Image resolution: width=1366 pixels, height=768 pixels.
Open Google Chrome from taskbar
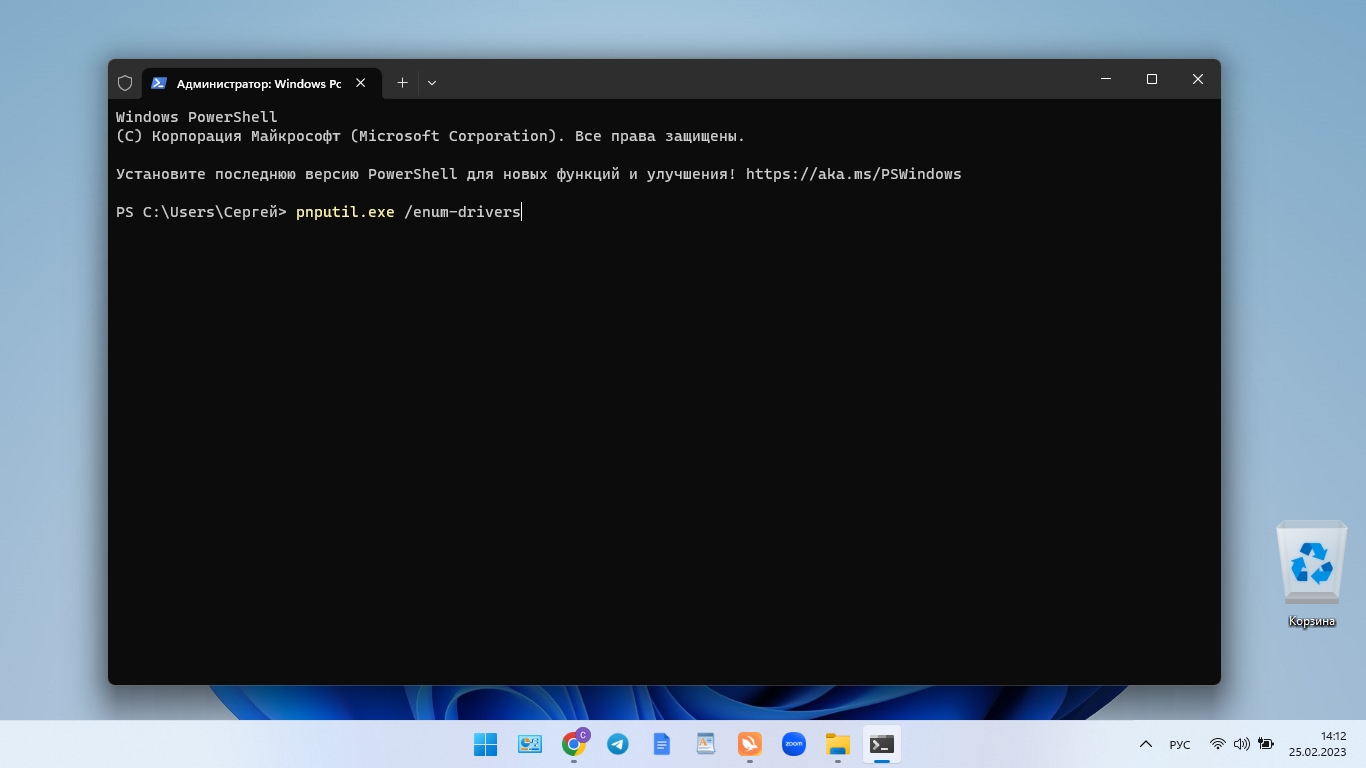[x=574, y=744]
